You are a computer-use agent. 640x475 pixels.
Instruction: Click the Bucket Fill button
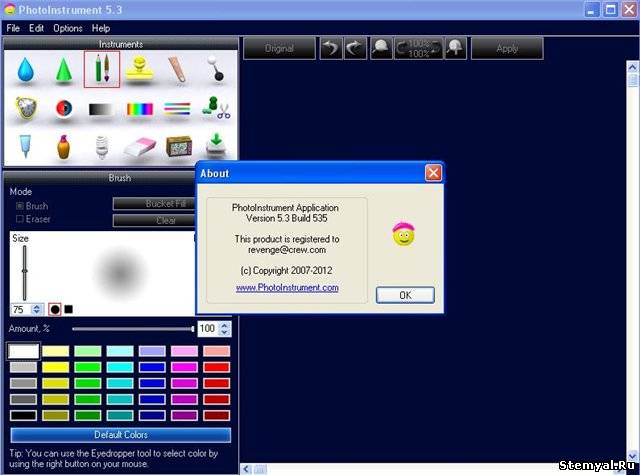(x=154, y=204)
